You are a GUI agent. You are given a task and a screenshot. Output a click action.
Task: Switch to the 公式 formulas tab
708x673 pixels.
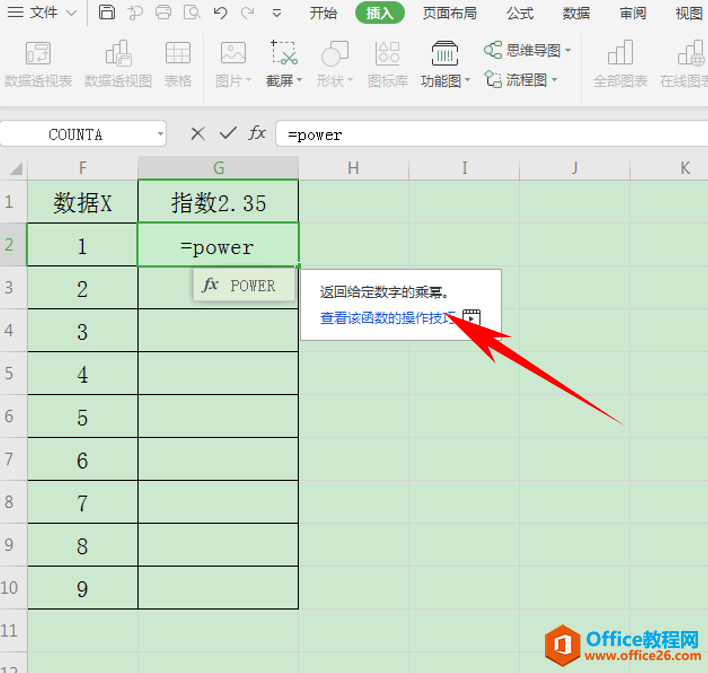[x=520, y=13]
